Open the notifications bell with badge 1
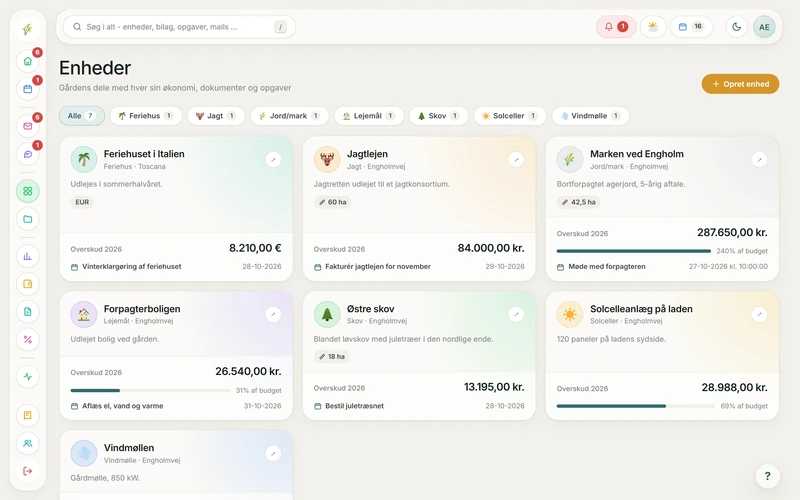This screenshot has height=500, width=800. click(x=616, y=27)
